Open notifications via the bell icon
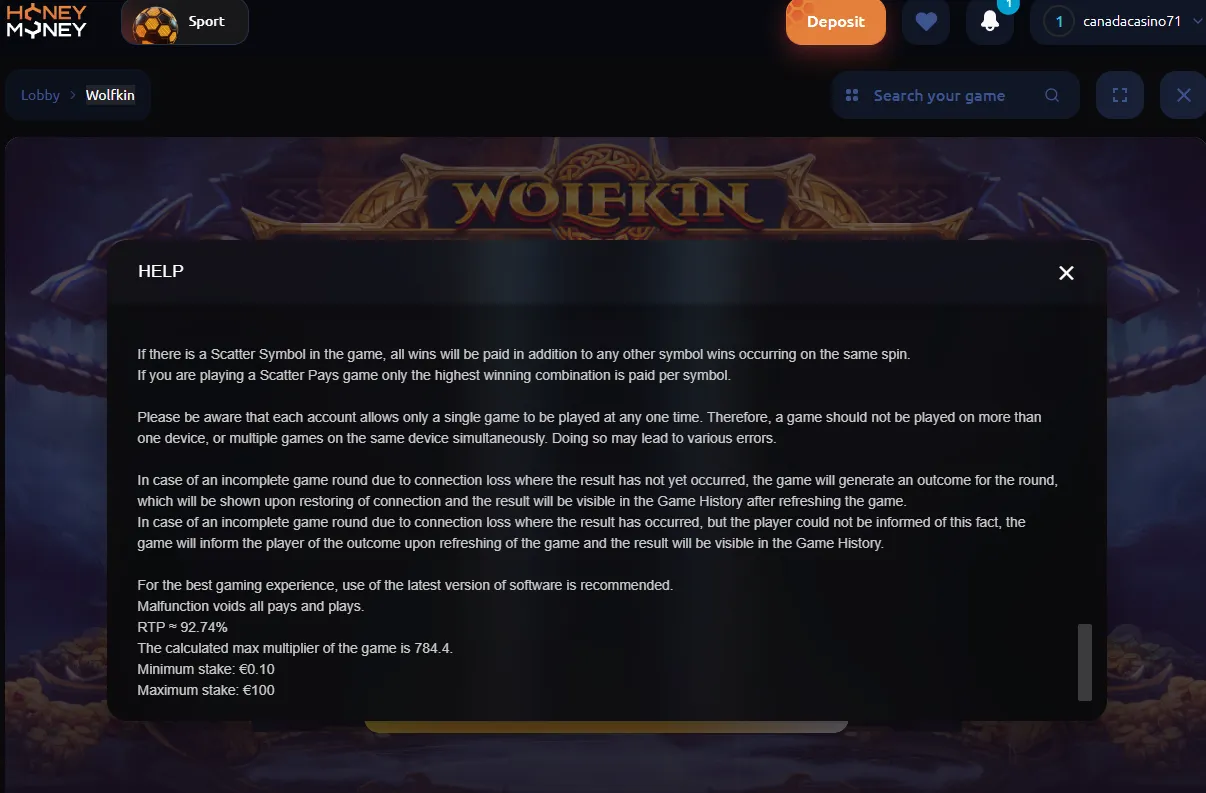The height and width of the screenshot is (793, 1206). 990,22
